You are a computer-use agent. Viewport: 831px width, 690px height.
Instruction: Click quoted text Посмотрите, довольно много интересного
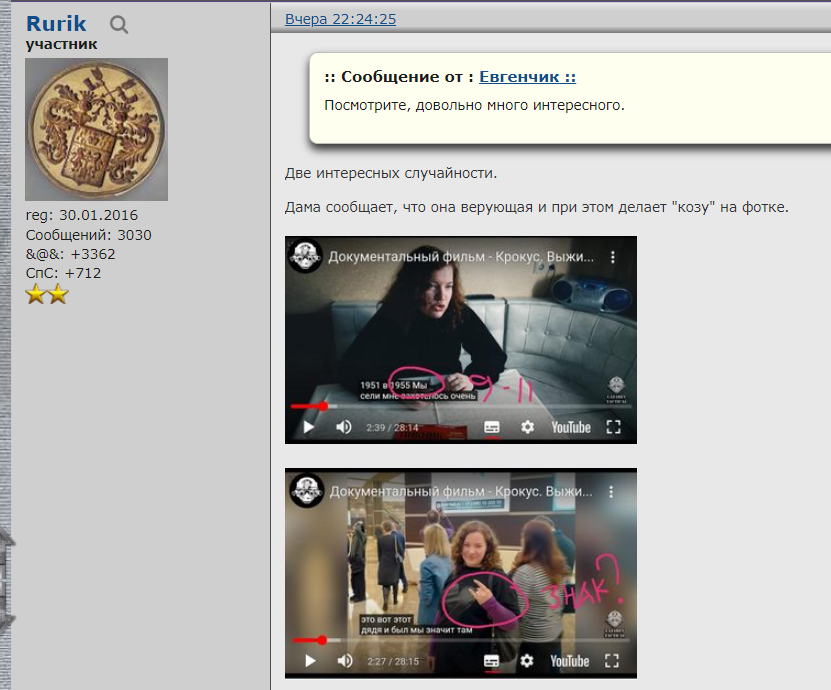[474, 105]
